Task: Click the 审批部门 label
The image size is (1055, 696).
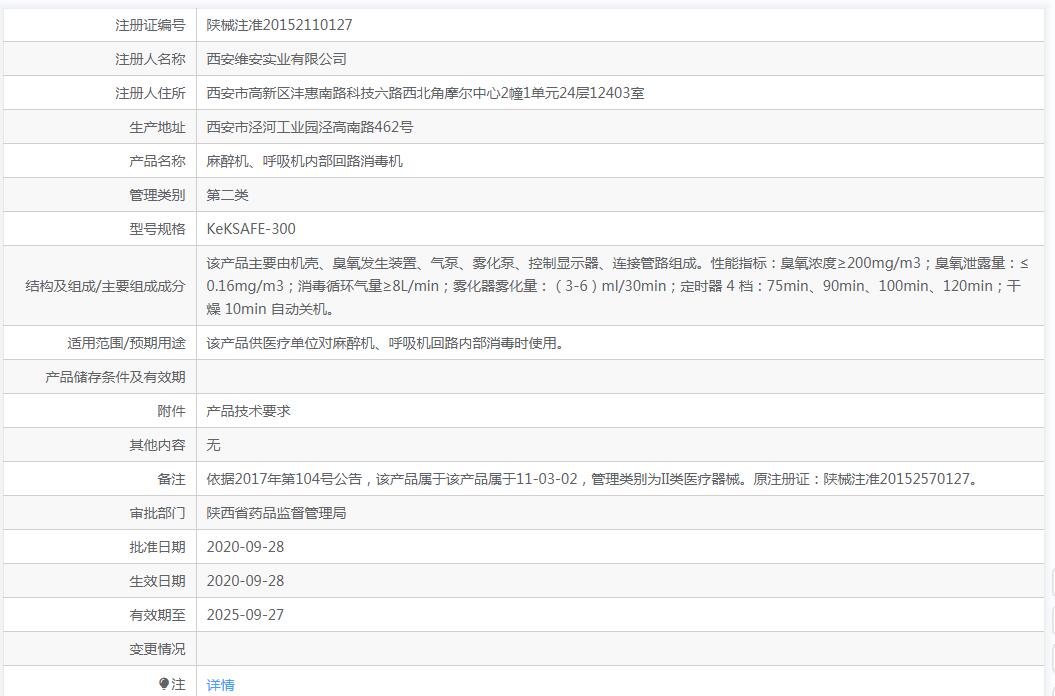Action: [157, 513]
